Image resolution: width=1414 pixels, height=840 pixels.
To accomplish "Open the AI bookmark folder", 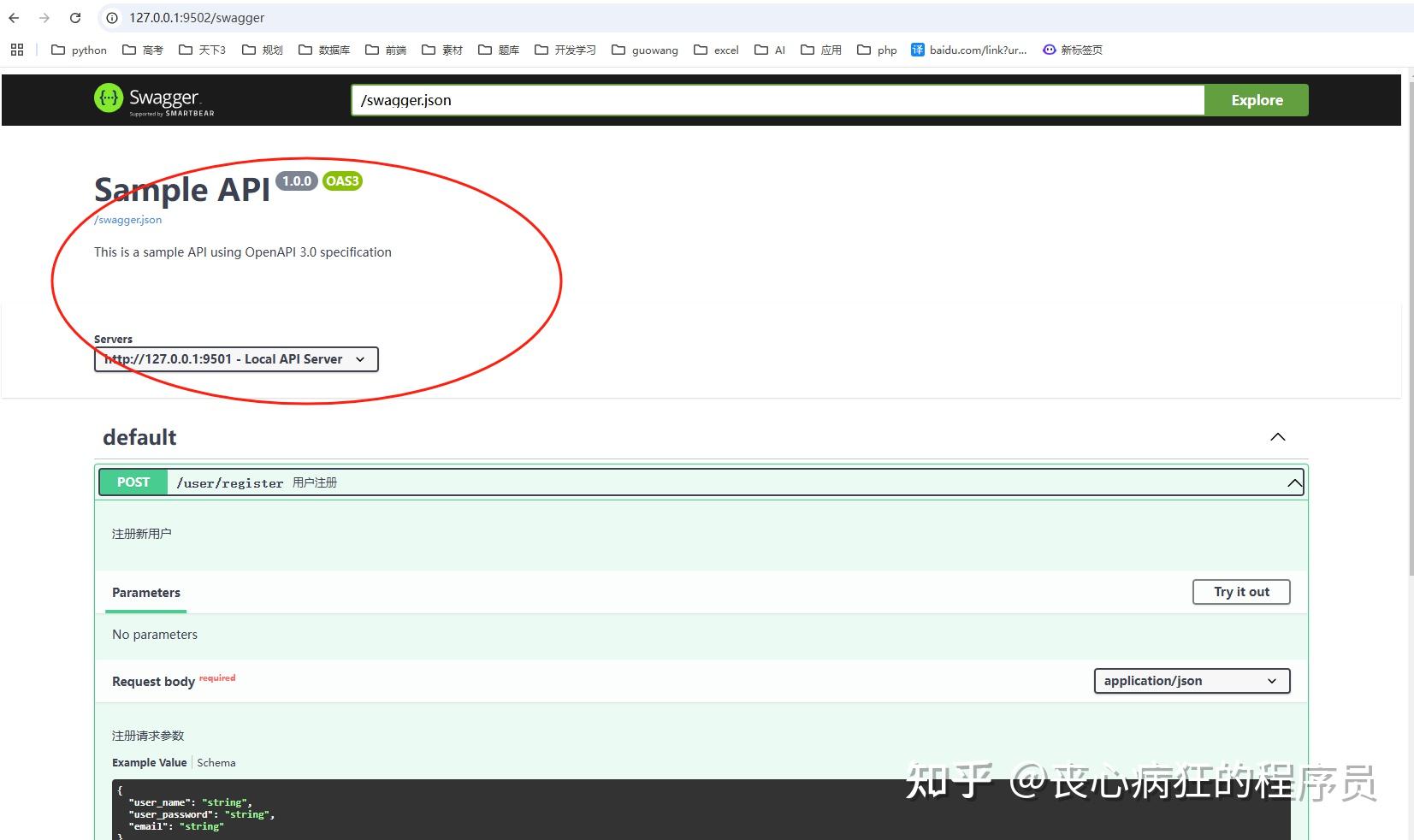I will 770,50.
